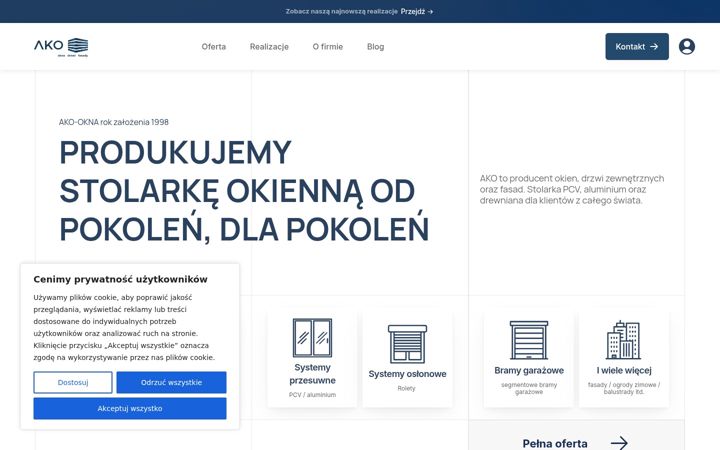Click the text 'AKO-OKNA rok założenia 1998'
The height and width of the screenshot is (450, 720).
(114, 122)
